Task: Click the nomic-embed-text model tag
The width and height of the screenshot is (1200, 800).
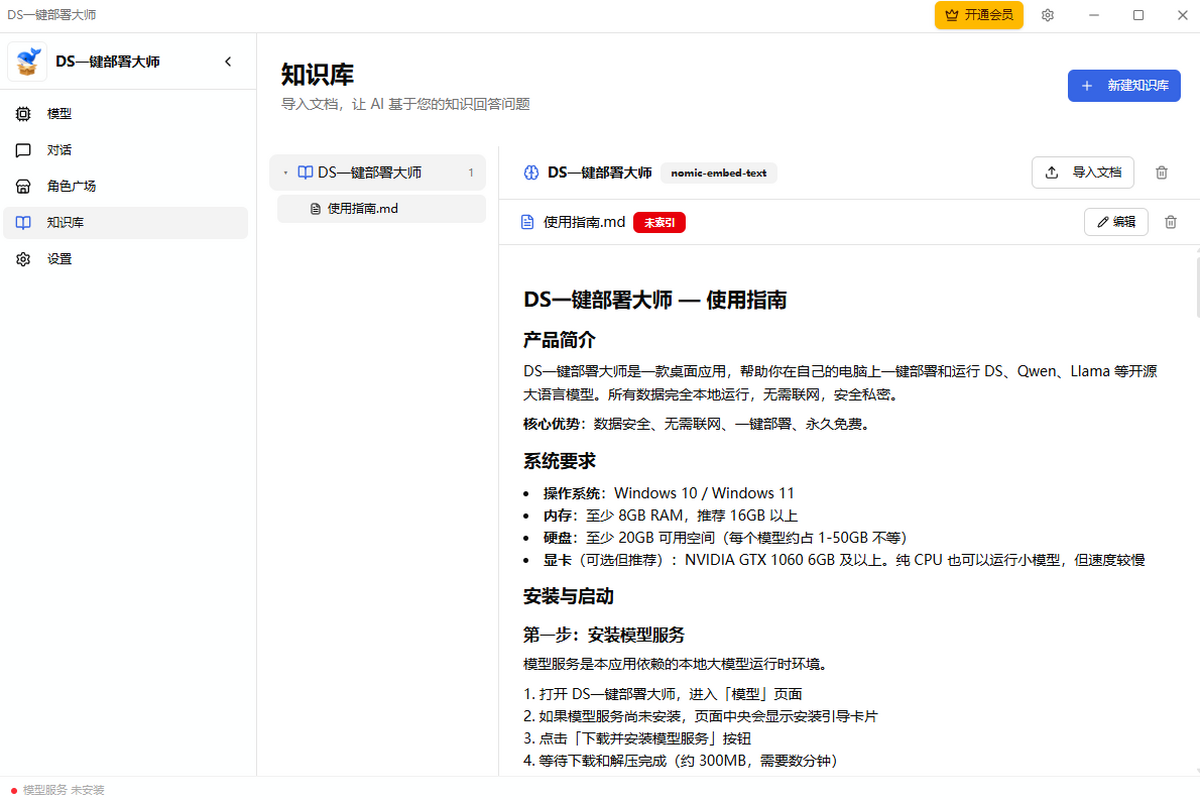Action: tap(719, 172)
